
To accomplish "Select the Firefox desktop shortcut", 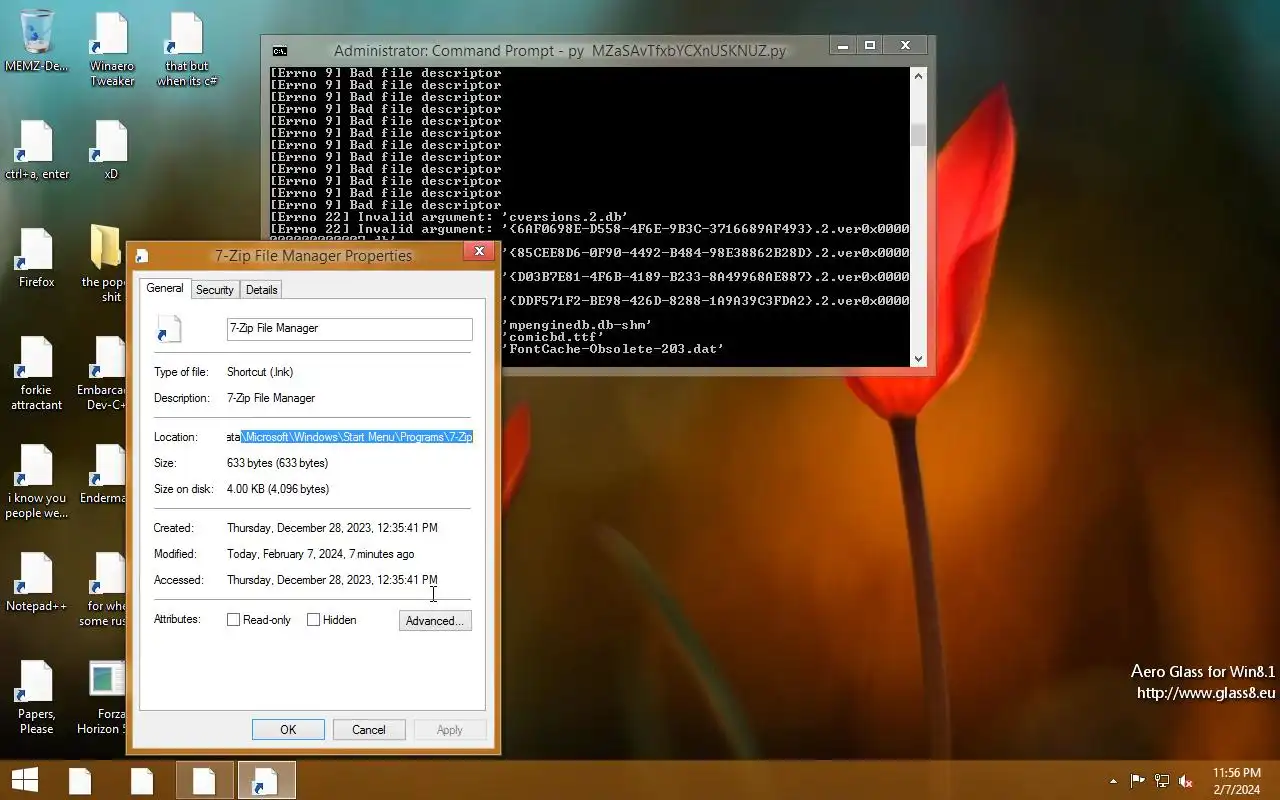I will [x=37, y=258].
